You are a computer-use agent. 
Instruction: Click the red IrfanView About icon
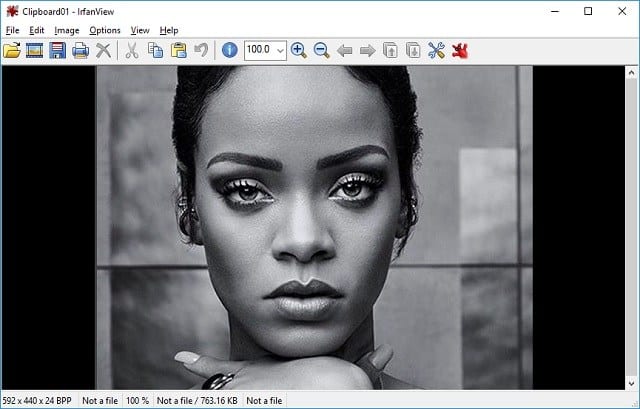(x=460, y=50)
